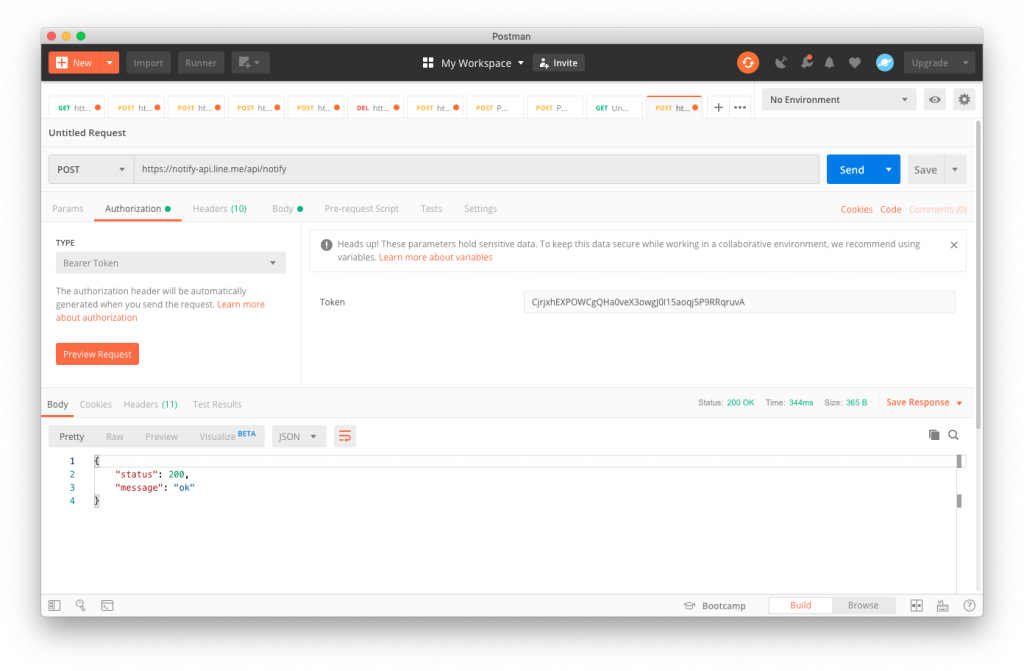
Task: Open the Headers (10) request tab
Action: [219, 208]
